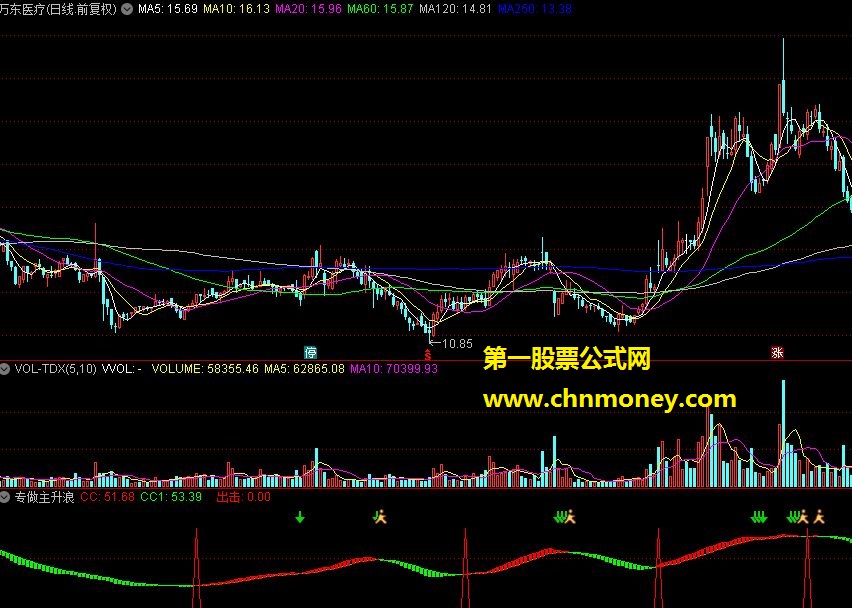Open the dropdown beside 万东医疗 chart title
Image resolution: width=852 pixels, height=608 pixels.
(x=127, y=9)
